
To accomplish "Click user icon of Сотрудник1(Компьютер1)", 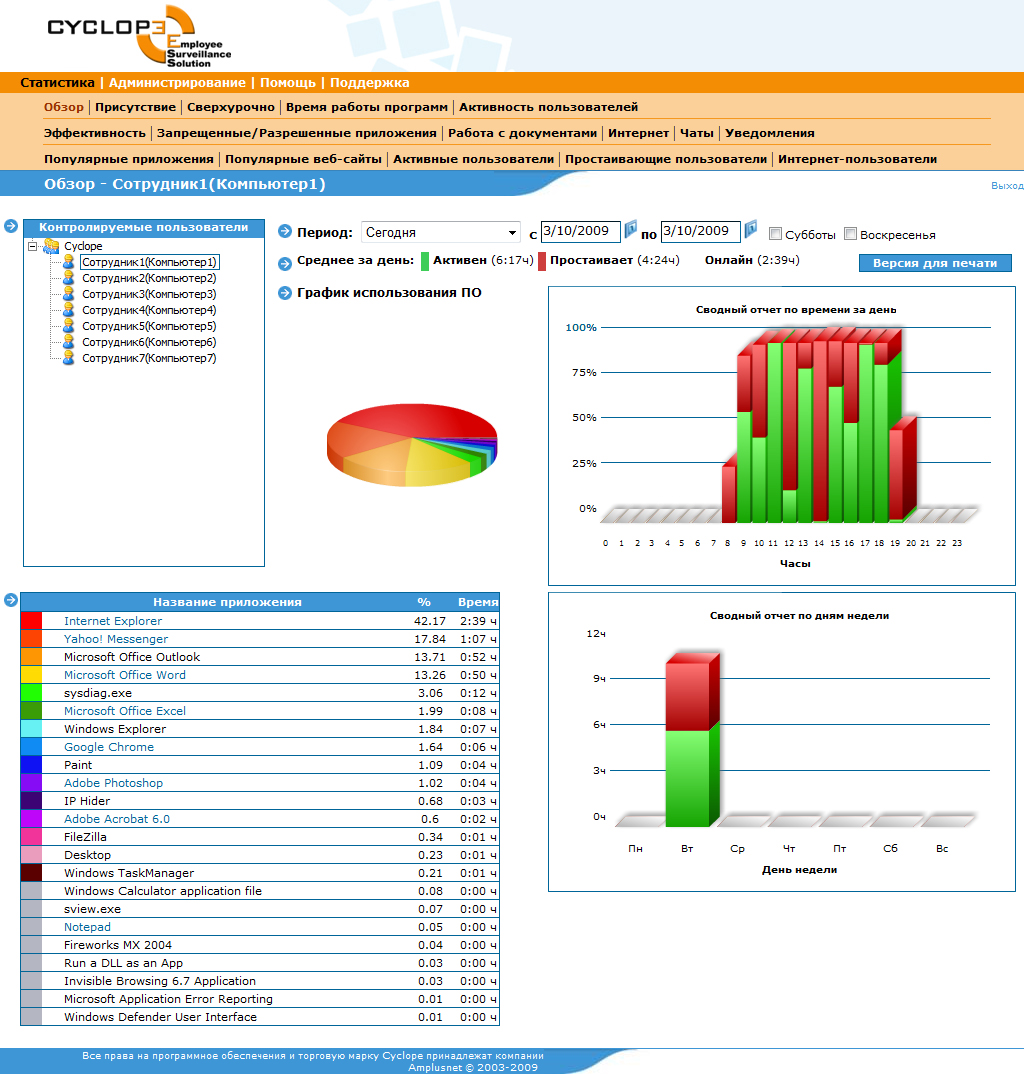I will tap(68, 262).
